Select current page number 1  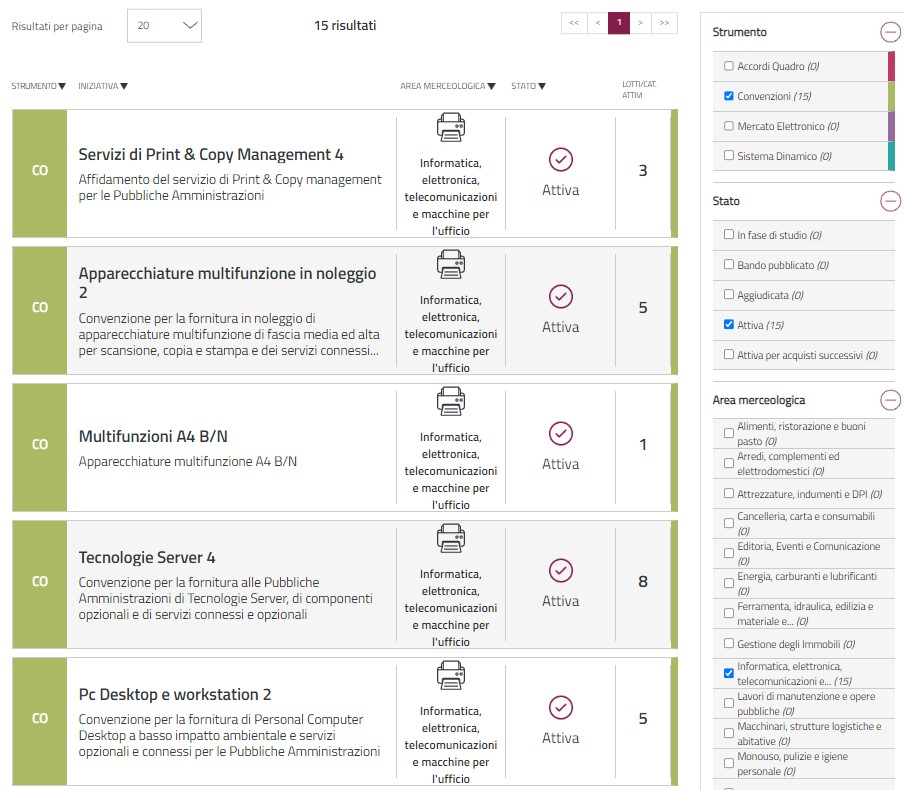point(619,22)
